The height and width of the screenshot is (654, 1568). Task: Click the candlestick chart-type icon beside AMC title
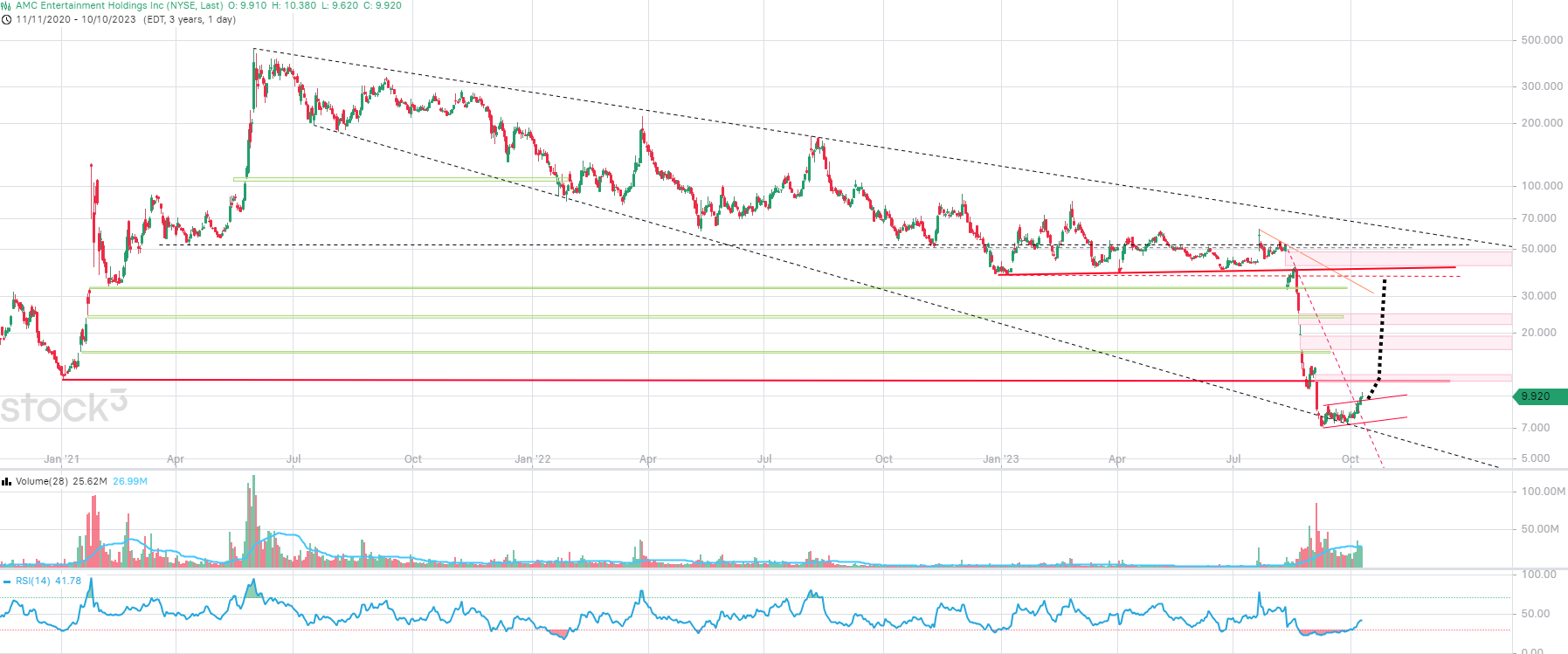[x=6, y=5]
